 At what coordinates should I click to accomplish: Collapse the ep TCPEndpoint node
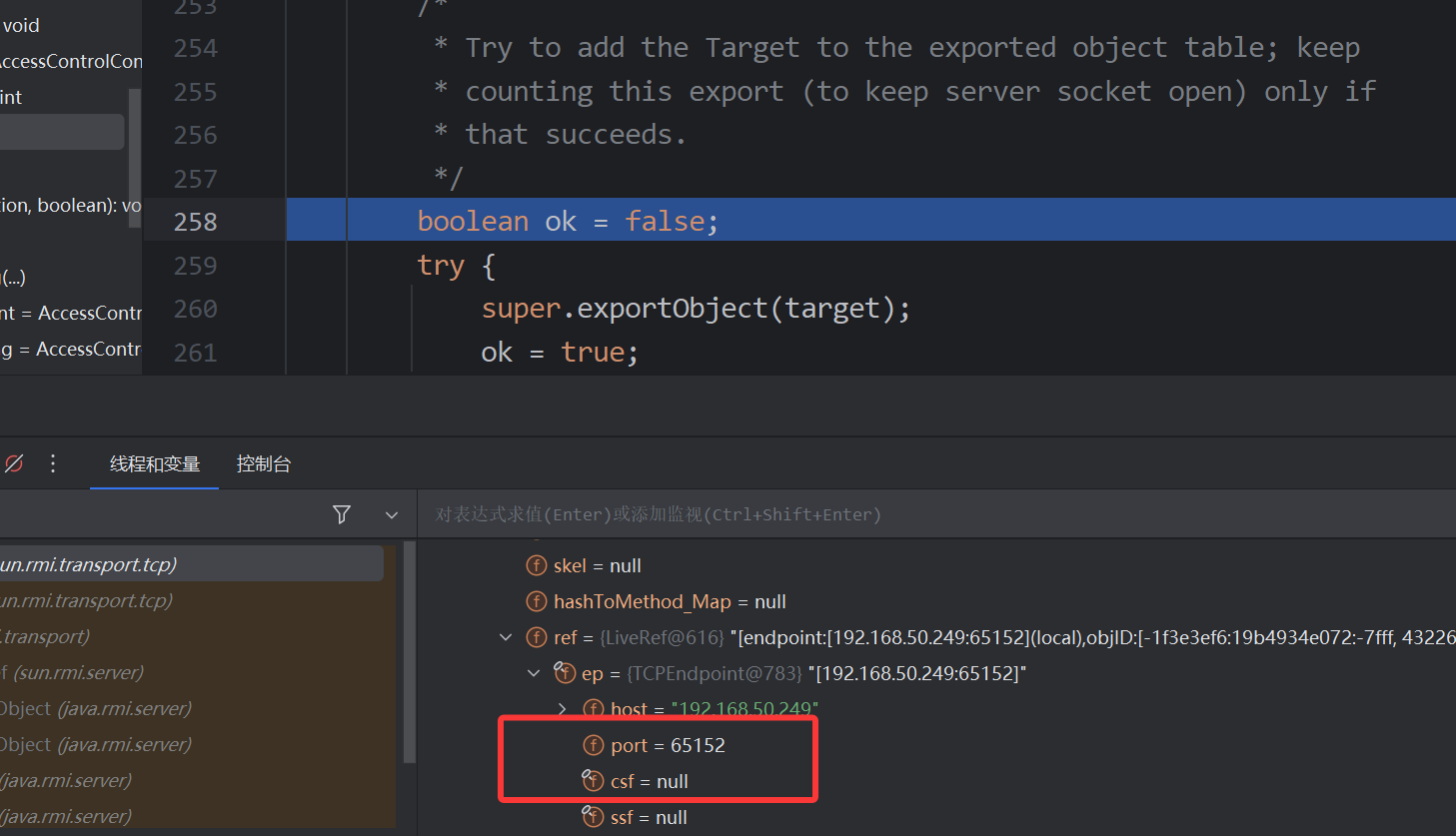pos(534,673)
